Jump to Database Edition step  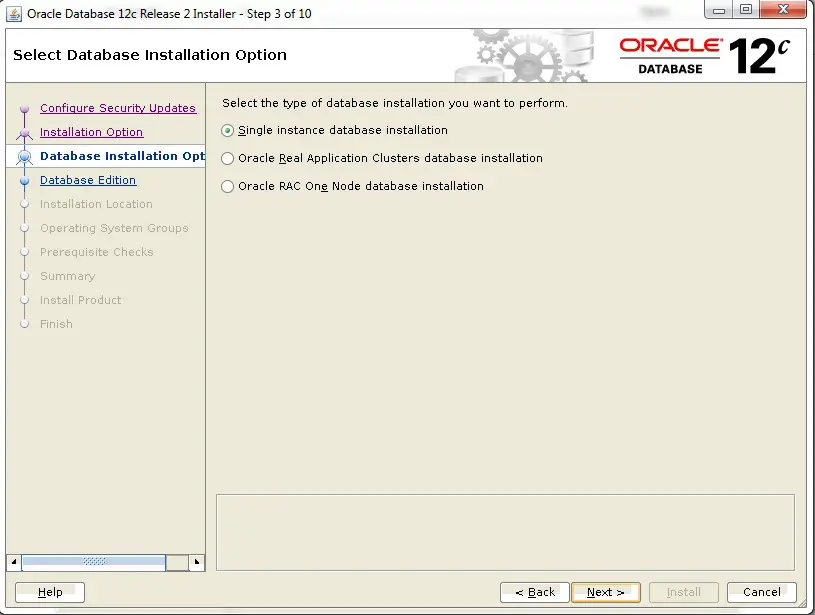coord(88,180)
